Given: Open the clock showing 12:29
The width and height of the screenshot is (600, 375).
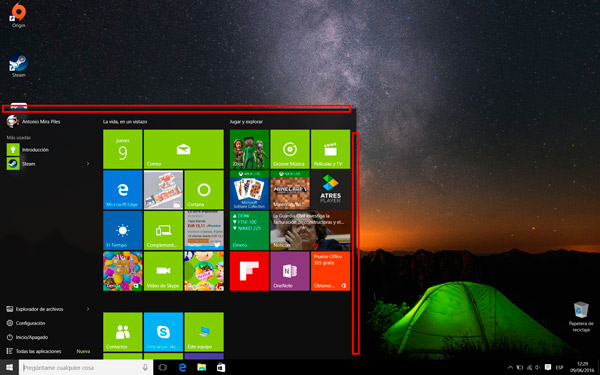Looking at the screenshot, I should [582, 367].
